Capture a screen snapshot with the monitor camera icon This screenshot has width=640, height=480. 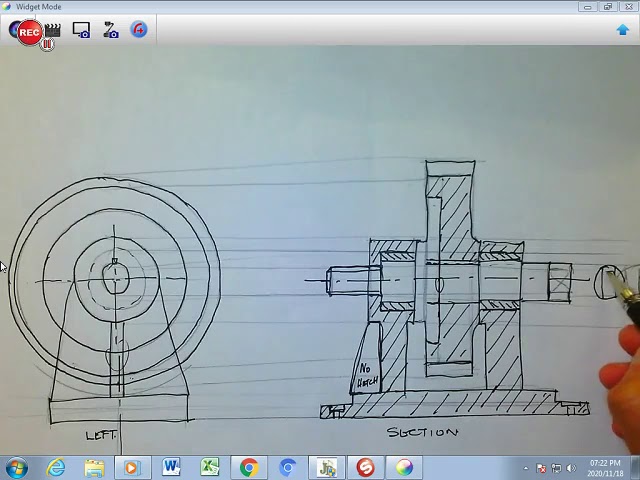pos(82,31)
